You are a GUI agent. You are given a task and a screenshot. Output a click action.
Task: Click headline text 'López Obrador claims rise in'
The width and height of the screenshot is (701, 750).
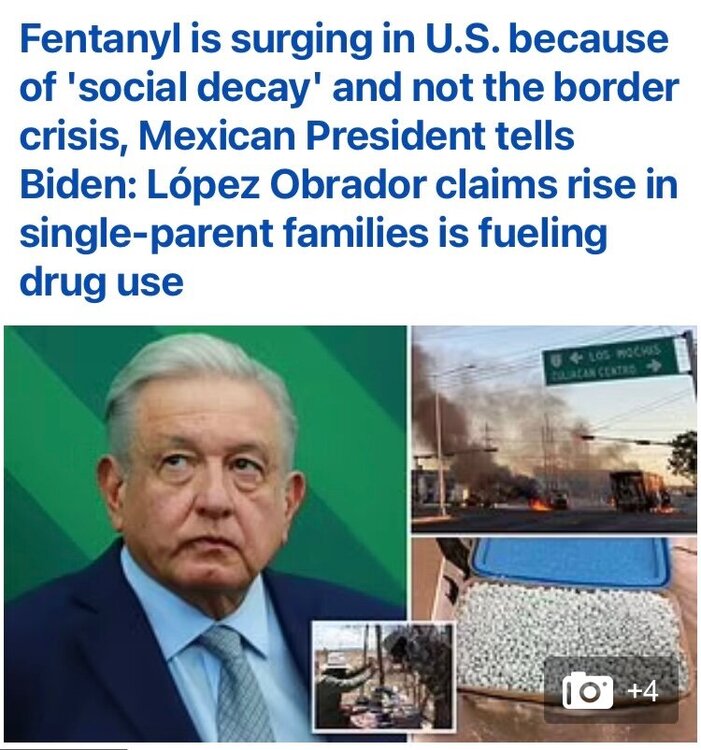coord(412,185)
